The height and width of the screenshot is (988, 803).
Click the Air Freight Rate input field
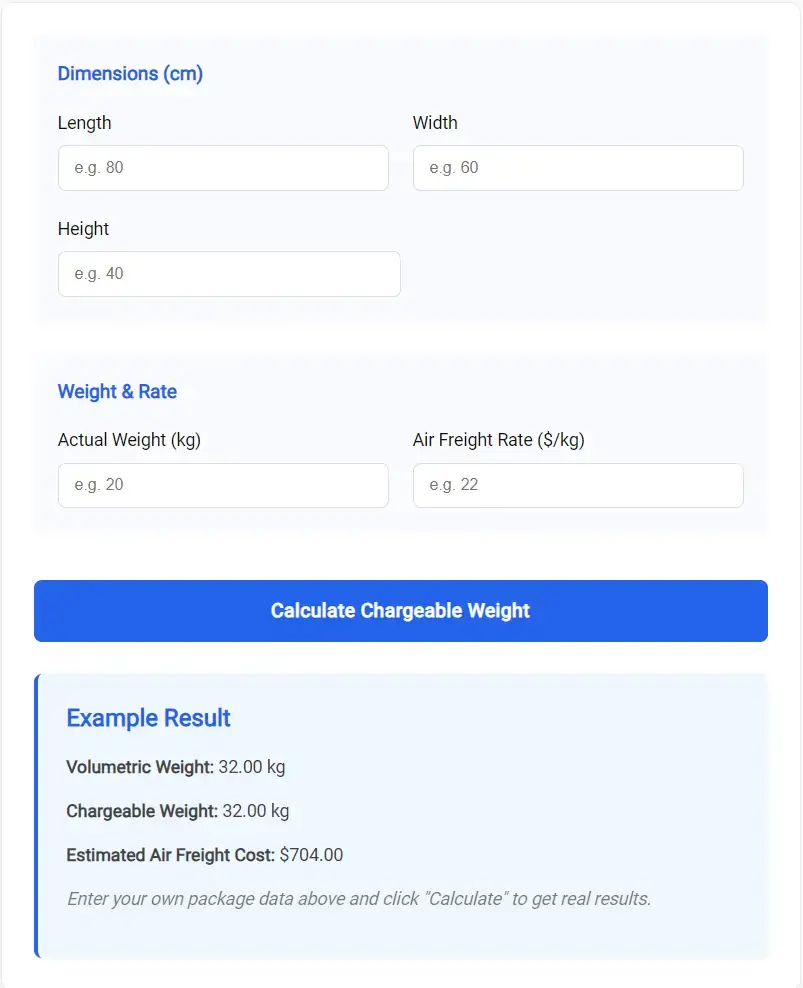click(577, 485)
